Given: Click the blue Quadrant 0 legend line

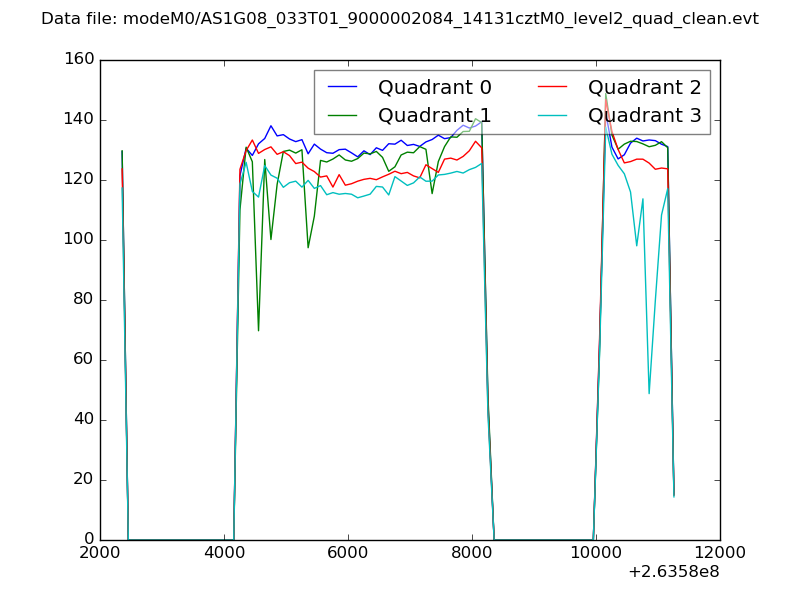Looking at the screenshot, I should click(343, 88).
